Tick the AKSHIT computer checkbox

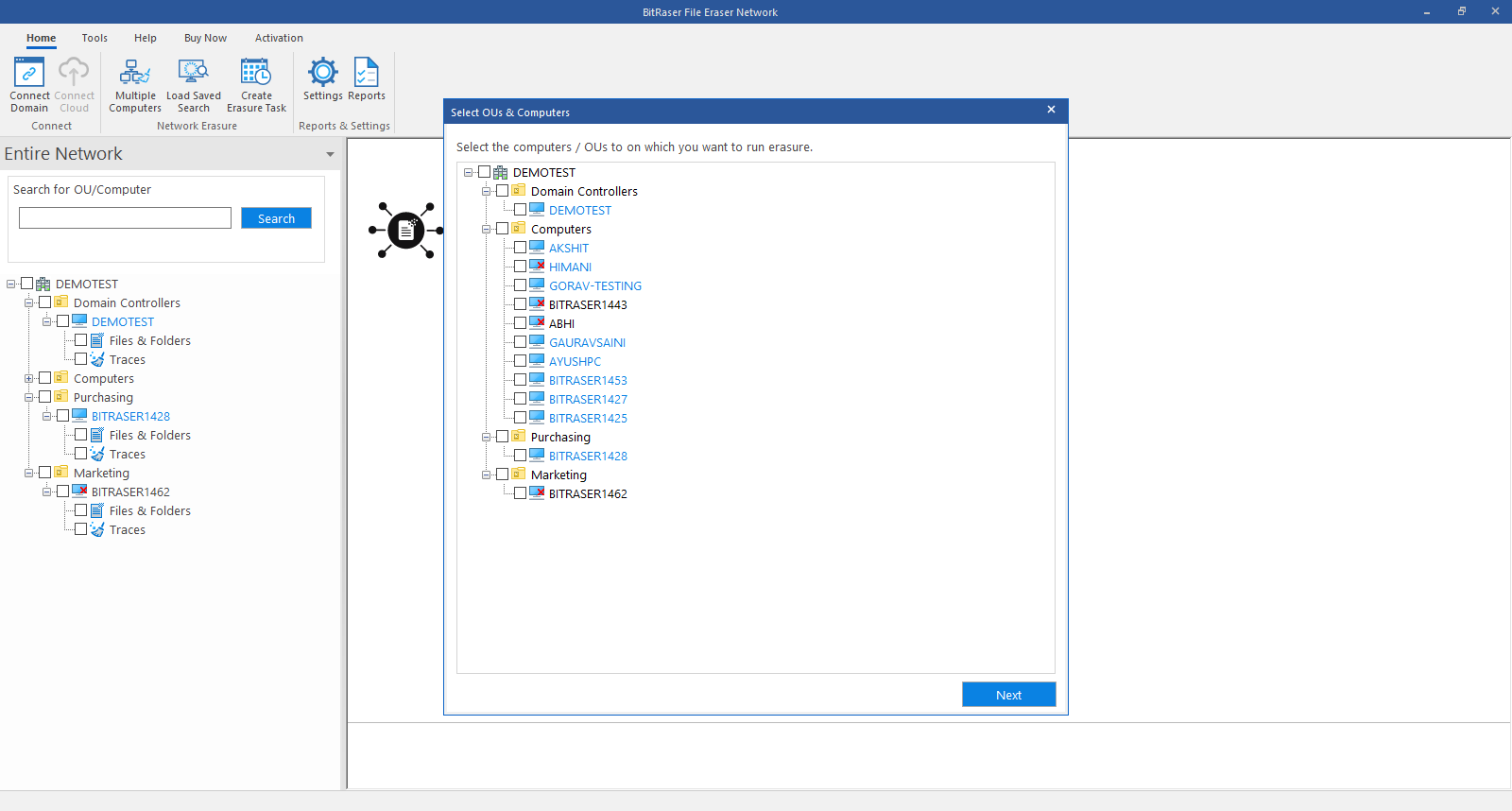click(521, 248)
